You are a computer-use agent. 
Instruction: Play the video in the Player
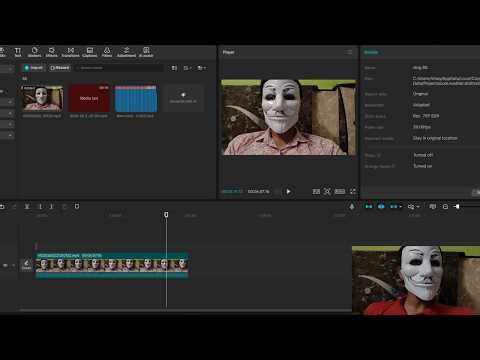[x=289, y=192]
